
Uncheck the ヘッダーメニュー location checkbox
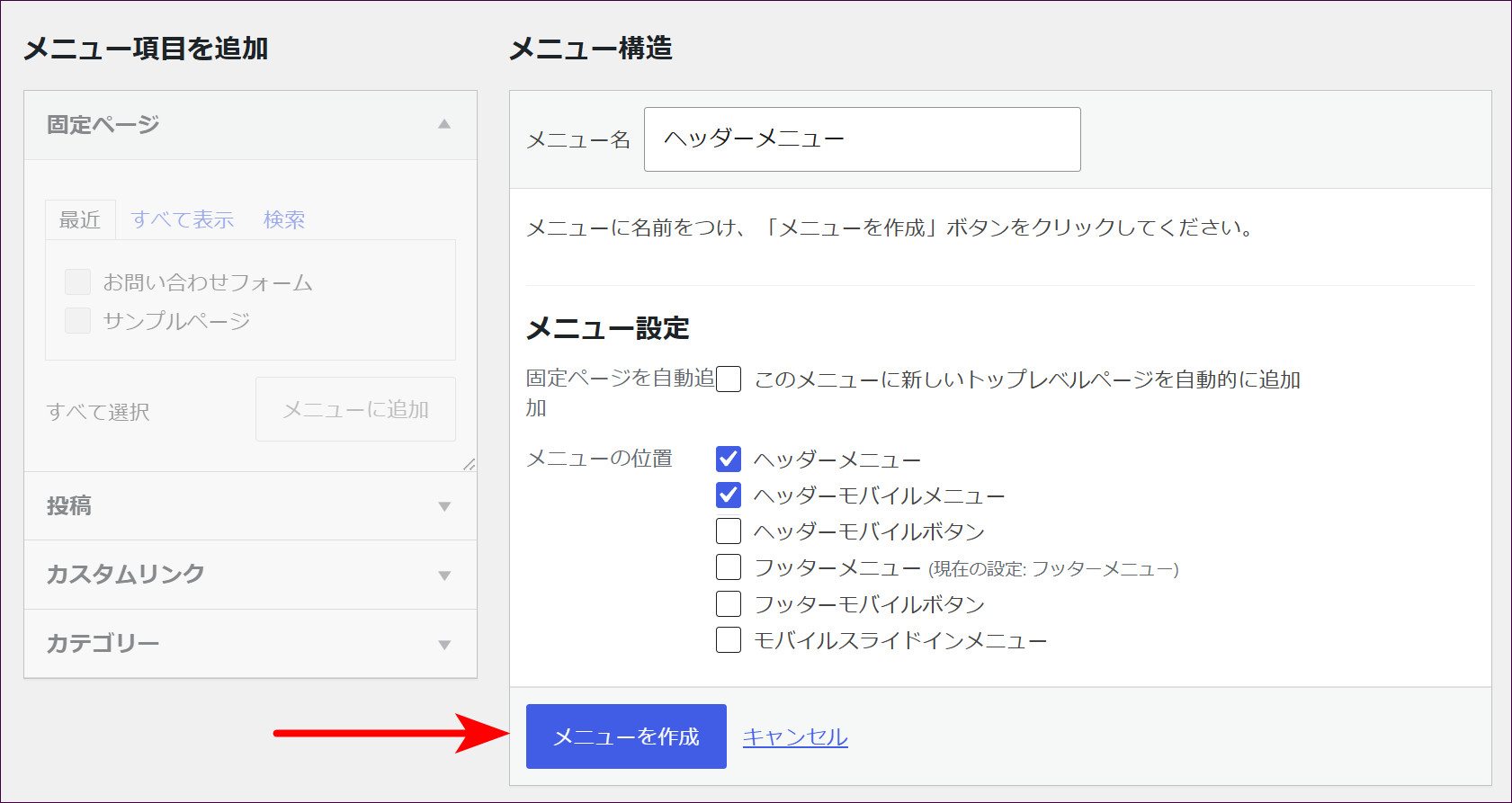[729, 459]
